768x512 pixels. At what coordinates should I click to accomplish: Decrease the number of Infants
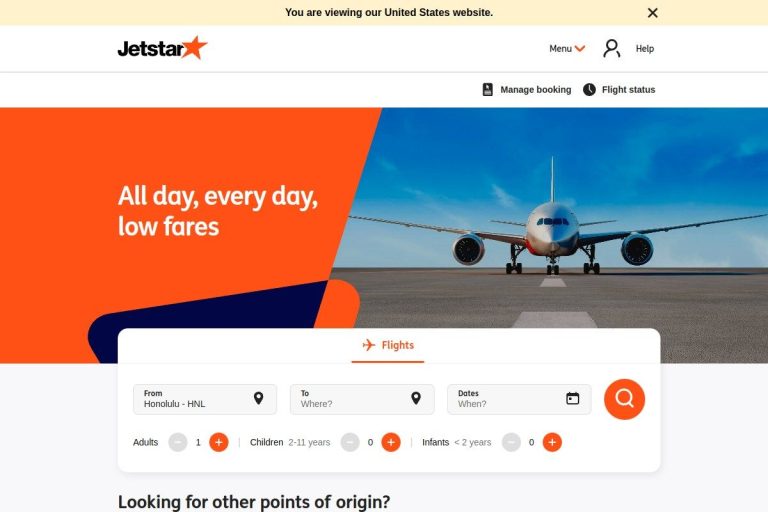click(x=511, y=442)
